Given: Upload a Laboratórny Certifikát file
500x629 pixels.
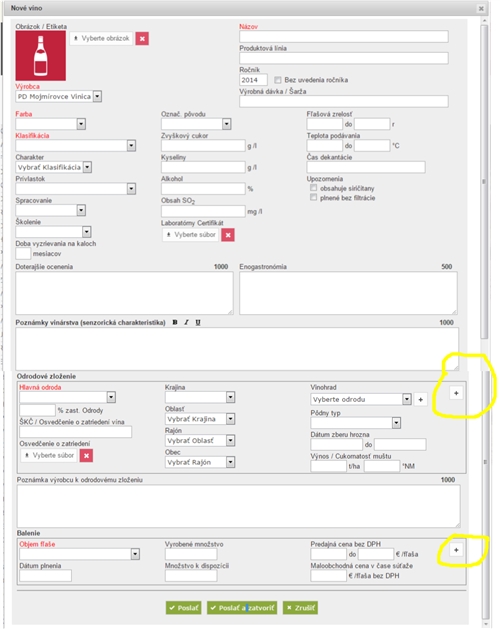Looking at the screenshot, I should tap(191, 235).
